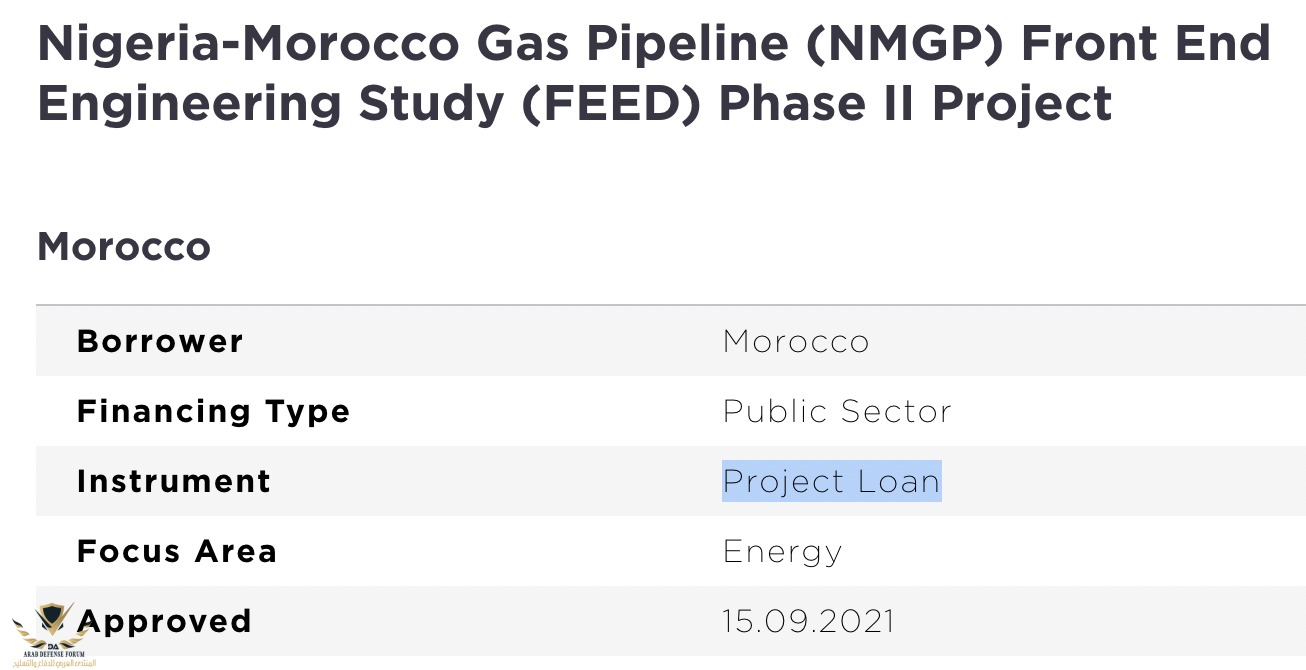Click the words Phase II Project in the title
Image resolution: width=1306 pixels, height=670 pixels.
(x=915, y=104)
